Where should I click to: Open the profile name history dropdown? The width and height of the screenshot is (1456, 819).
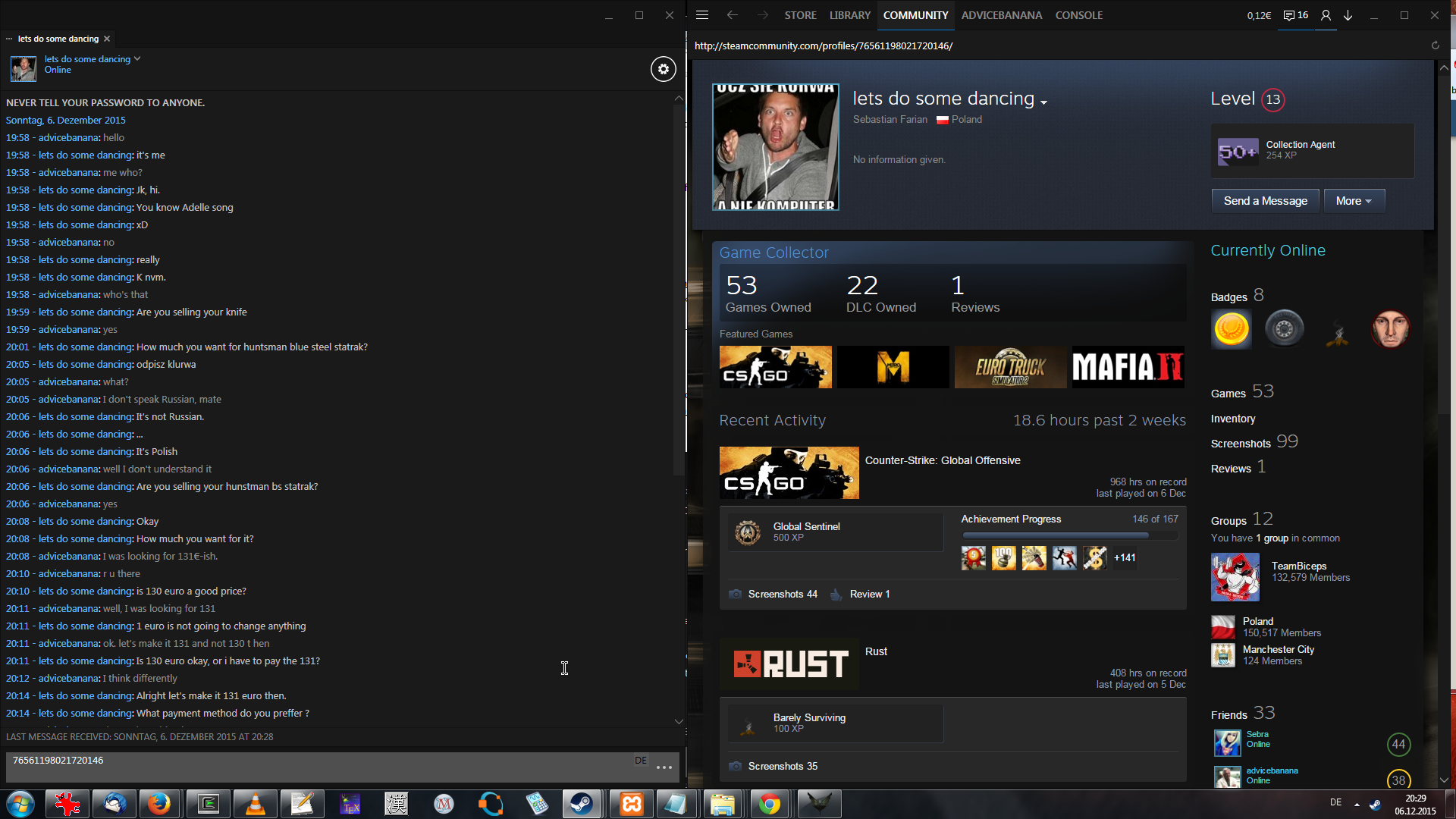(x=1044, y=102)
